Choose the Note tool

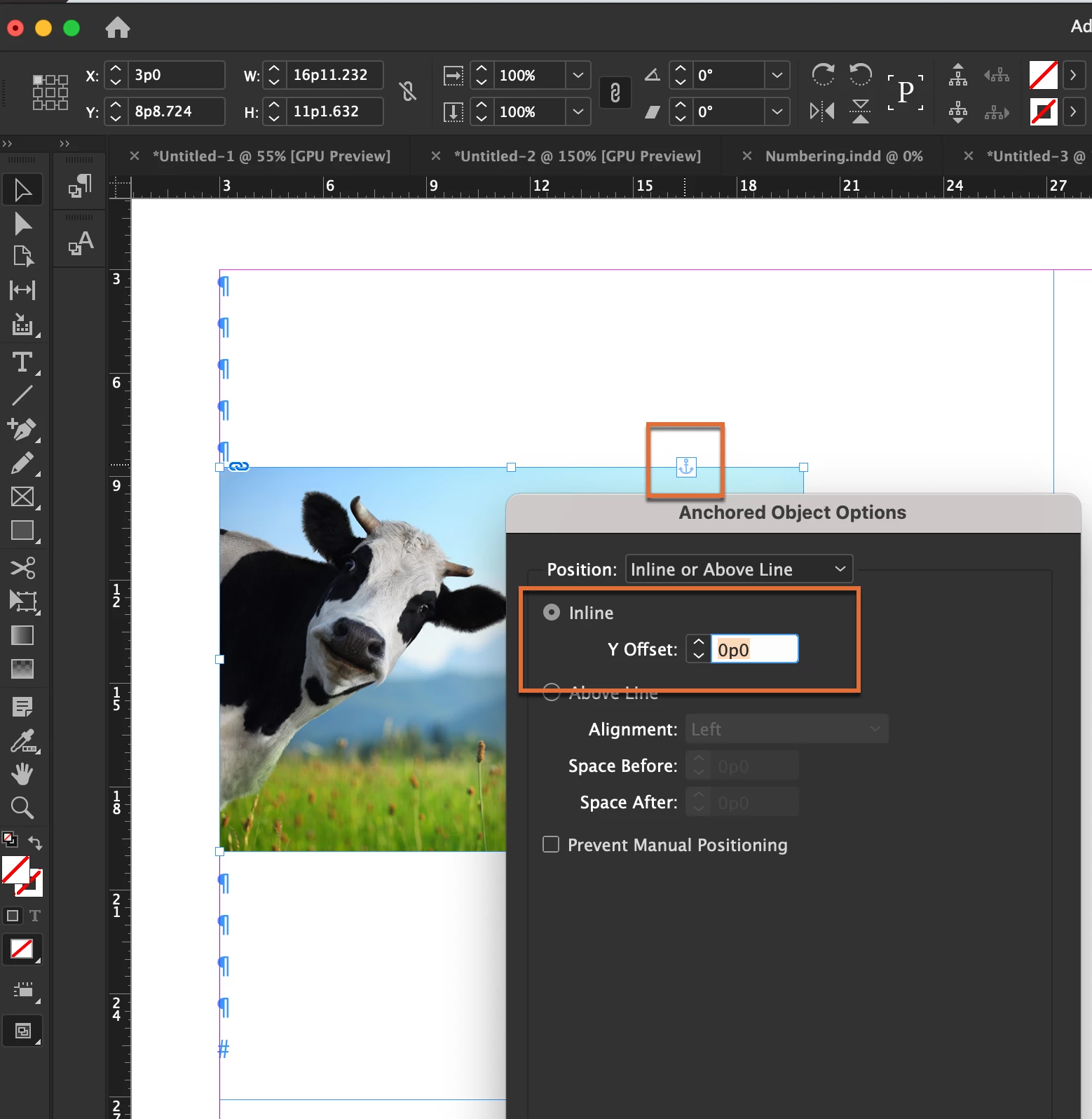22,707
